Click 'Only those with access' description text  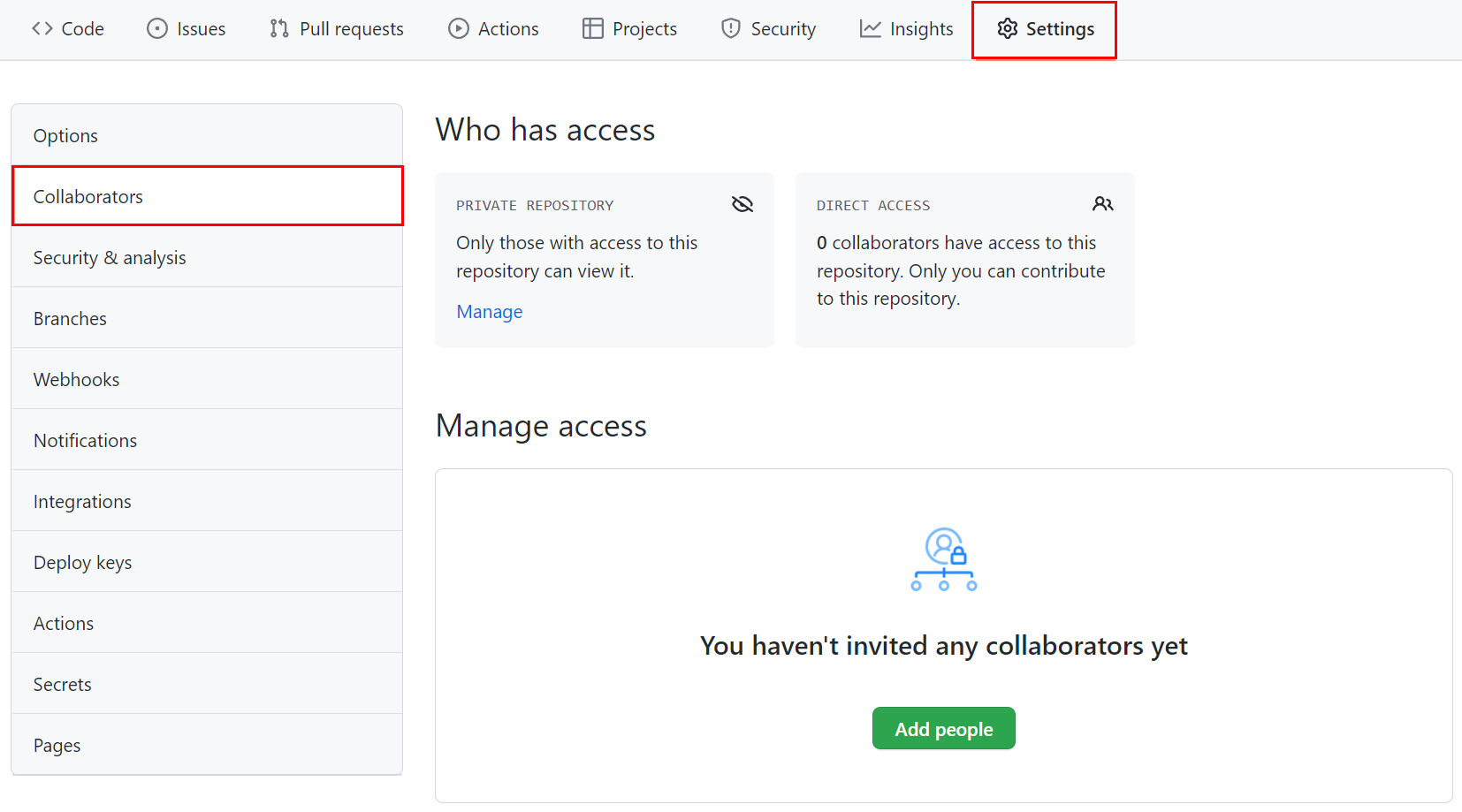click(x=577, y=256)
